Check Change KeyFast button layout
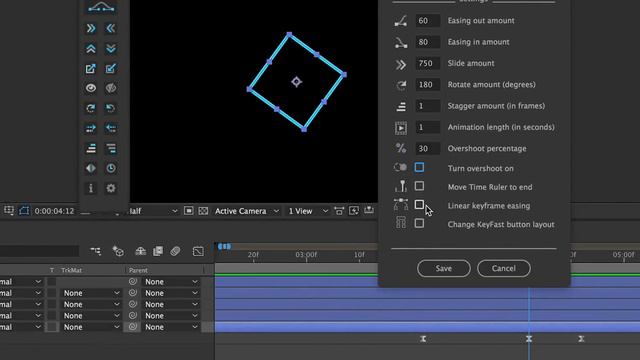Viewport: 640px width, 360px height. point(419,223)
